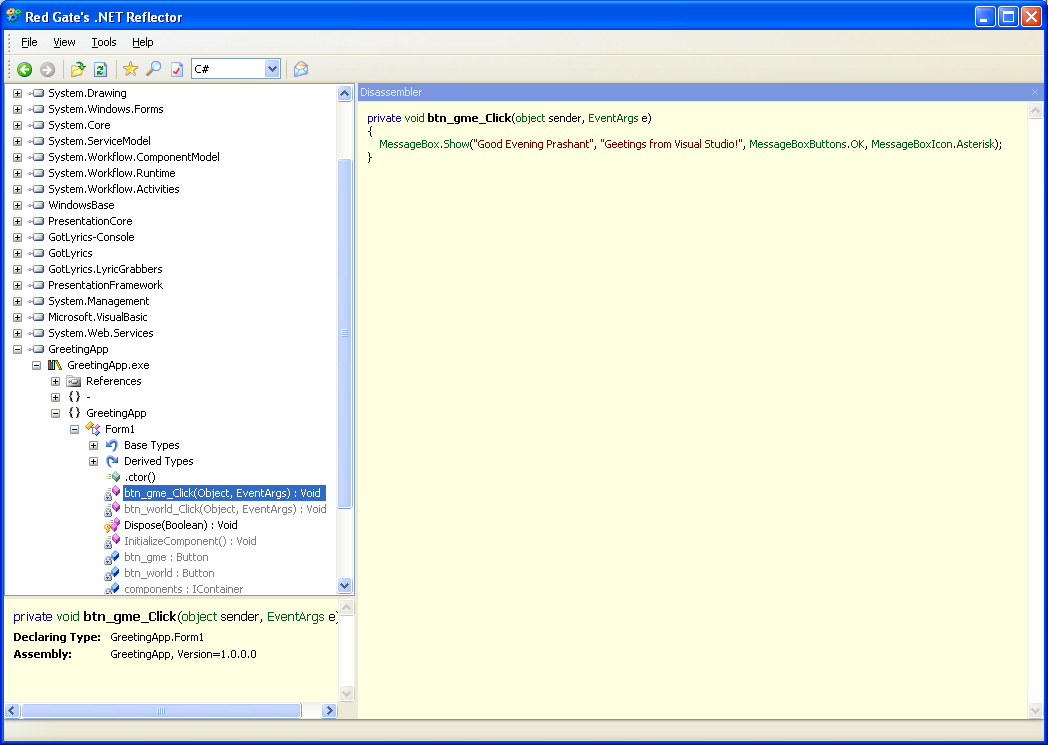Select the PresentationFramework assembly
Image resolution: width=1048 pixels, height=745 pixels.
click(106, 285)
